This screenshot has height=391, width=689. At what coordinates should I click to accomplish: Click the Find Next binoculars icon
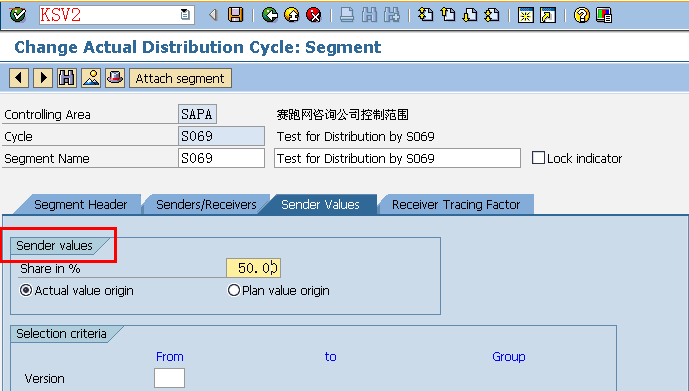pyautogui.click(x=392, y=15)
